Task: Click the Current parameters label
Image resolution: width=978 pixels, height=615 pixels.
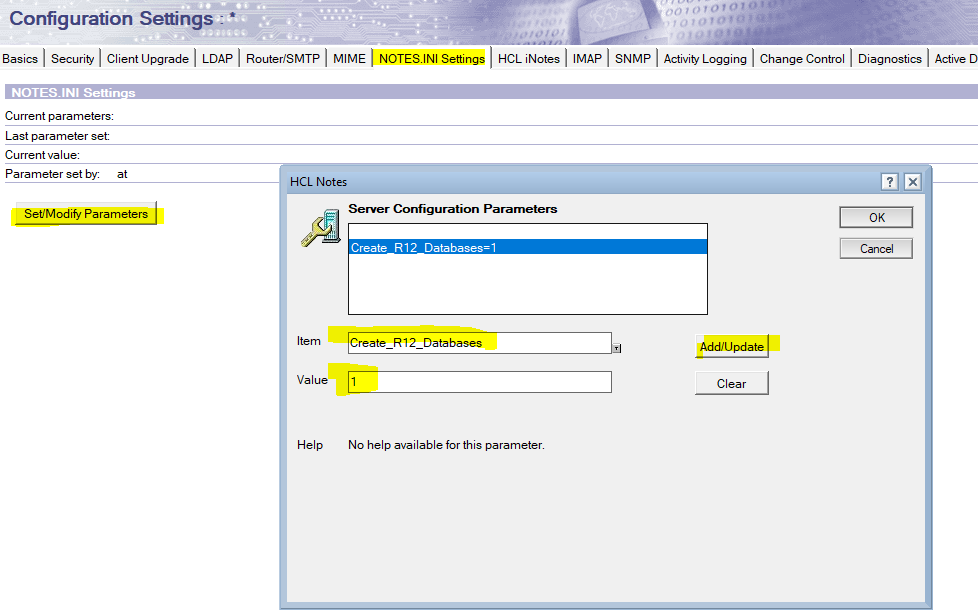Action: 59,116
